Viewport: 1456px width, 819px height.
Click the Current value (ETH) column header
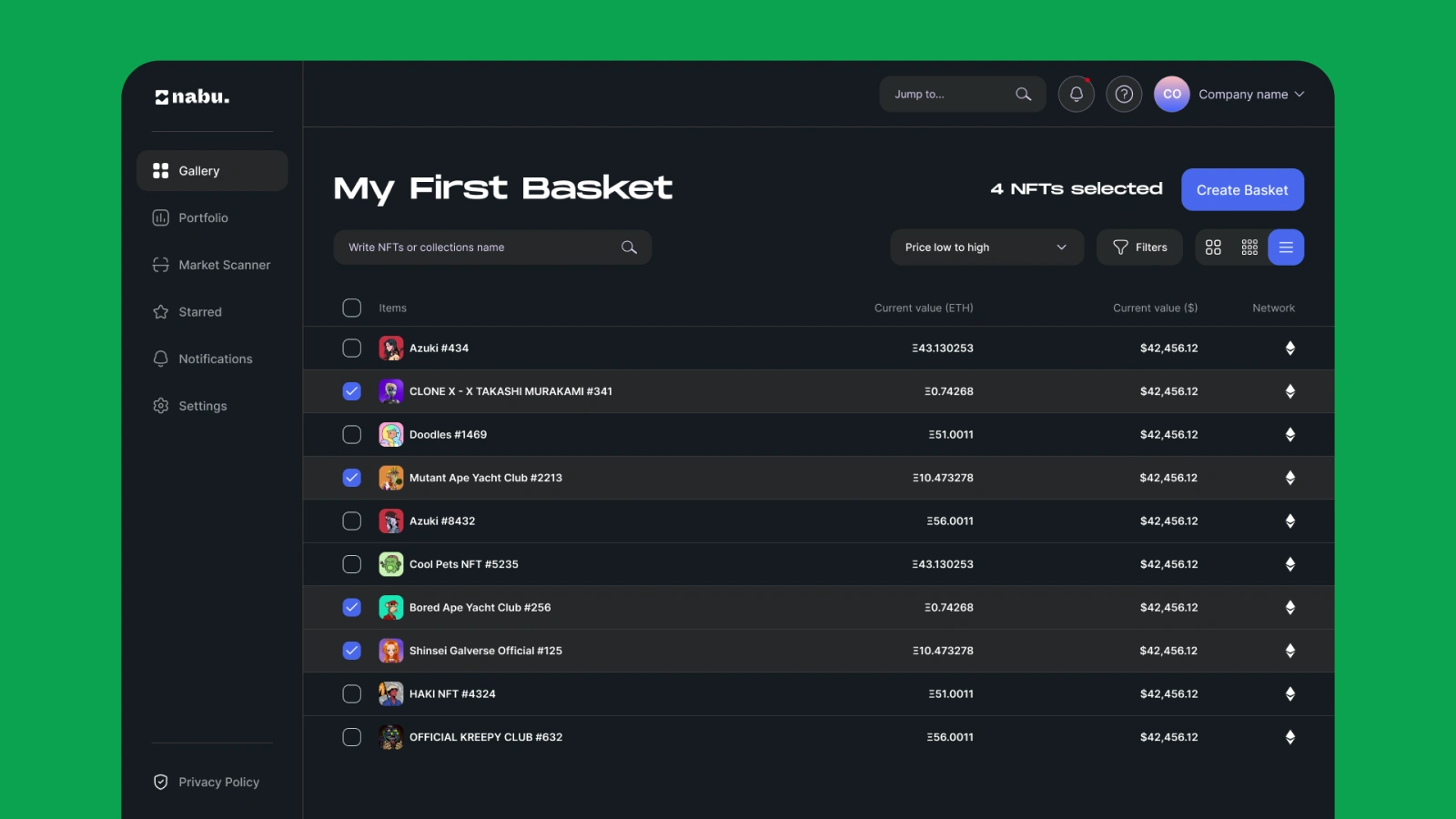(x=924, y=308)
